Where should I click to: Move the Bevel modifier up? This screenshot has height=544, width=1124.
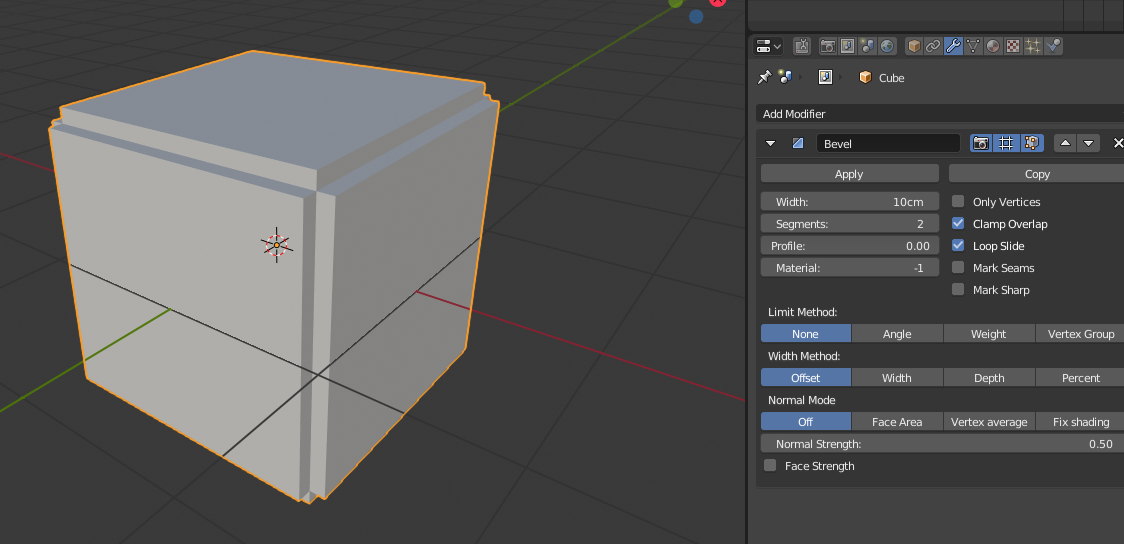click(1065, 143)
